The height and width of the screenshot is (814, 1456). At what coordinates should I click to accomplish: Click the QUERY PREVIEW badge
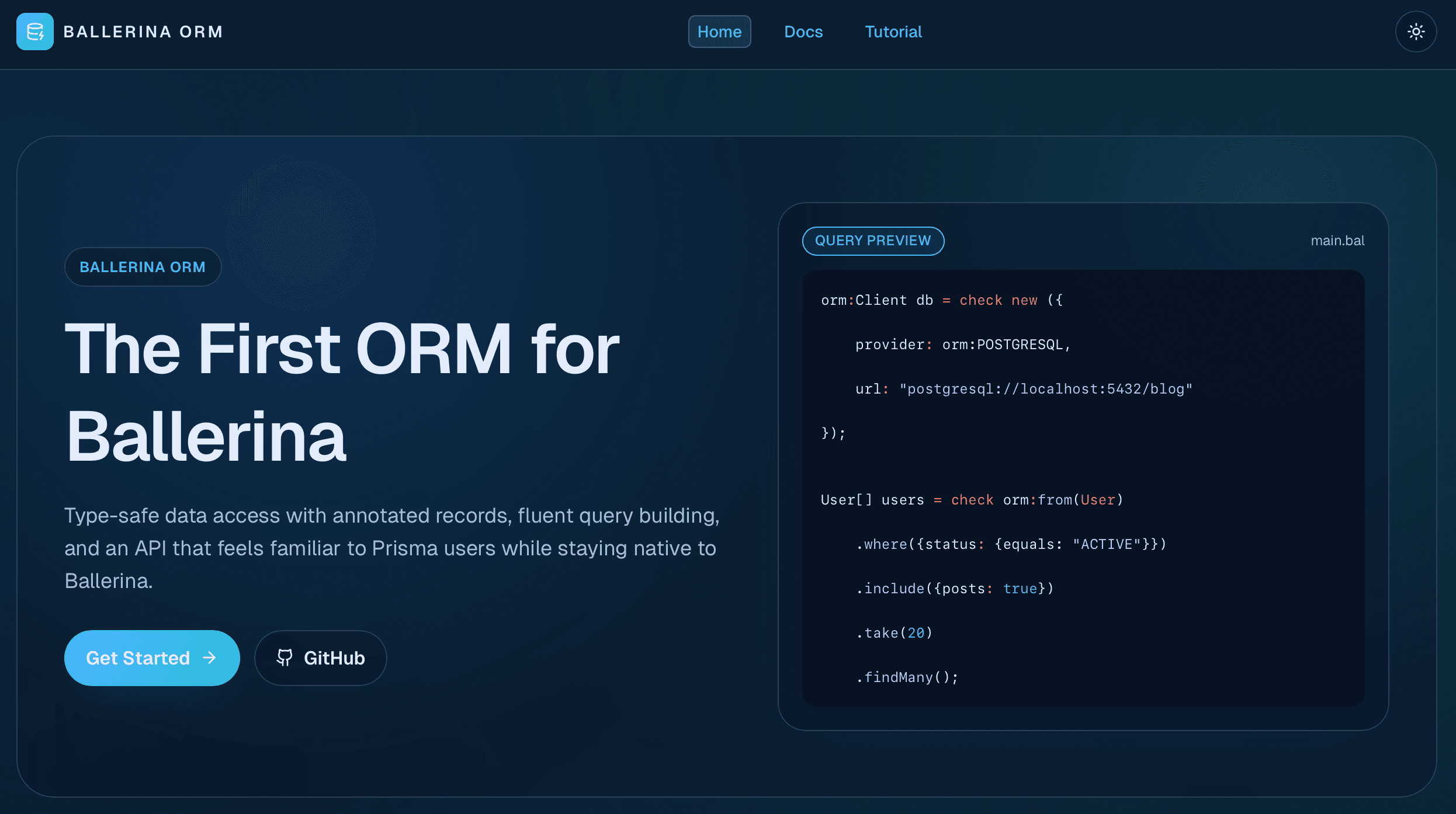tap(872, 241)
